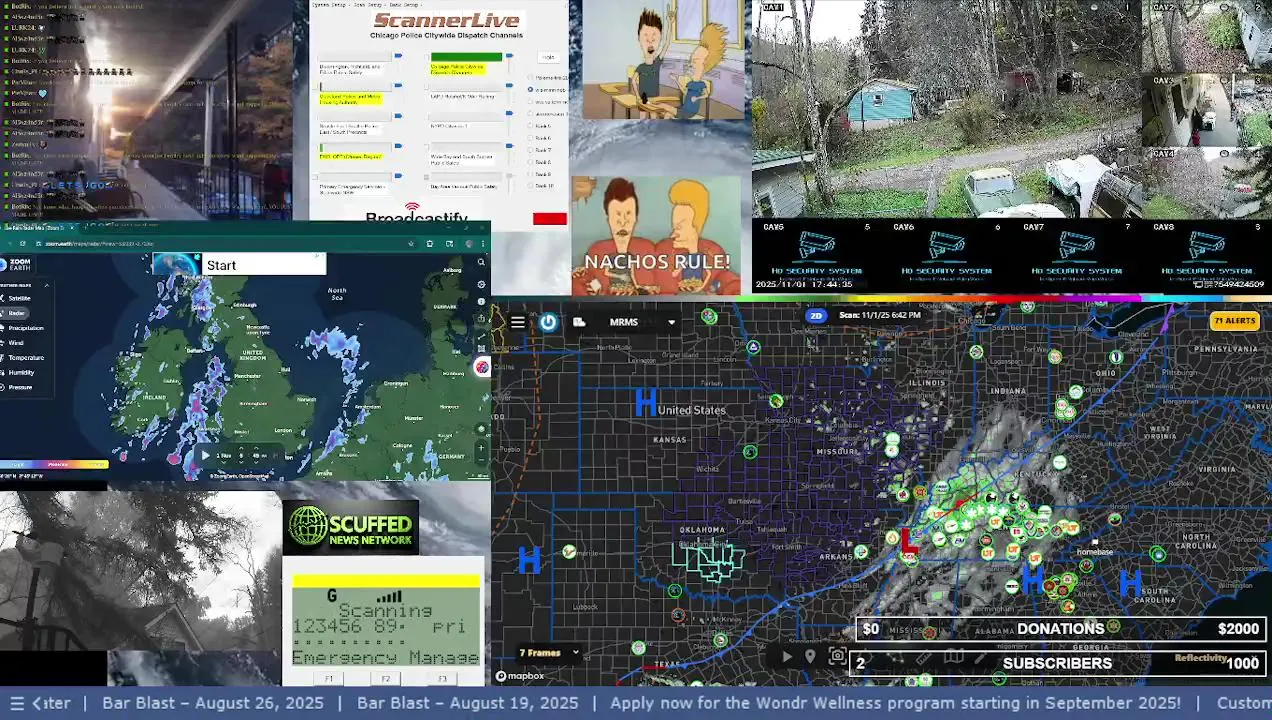Open the layers icon beside MRMS

pyautogui.click(x=579, y=322)
